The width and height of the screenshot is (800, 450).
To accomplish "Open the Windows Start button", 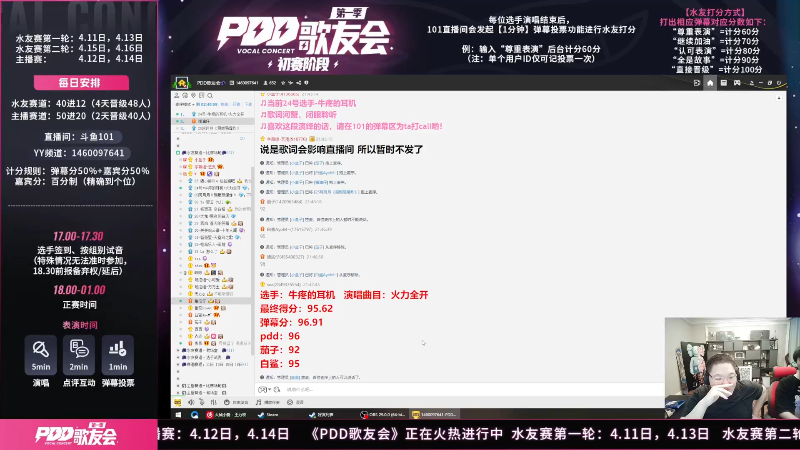I will coord(178,415).
